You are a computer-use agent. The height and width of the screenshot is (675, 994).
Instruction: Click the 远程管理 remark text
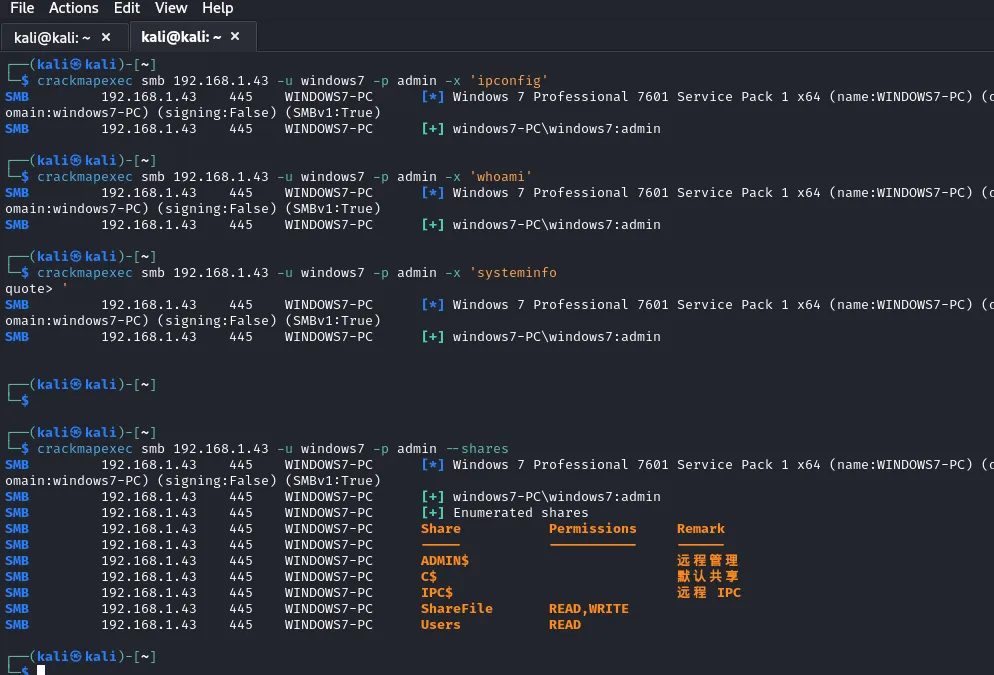click(707, 560)
